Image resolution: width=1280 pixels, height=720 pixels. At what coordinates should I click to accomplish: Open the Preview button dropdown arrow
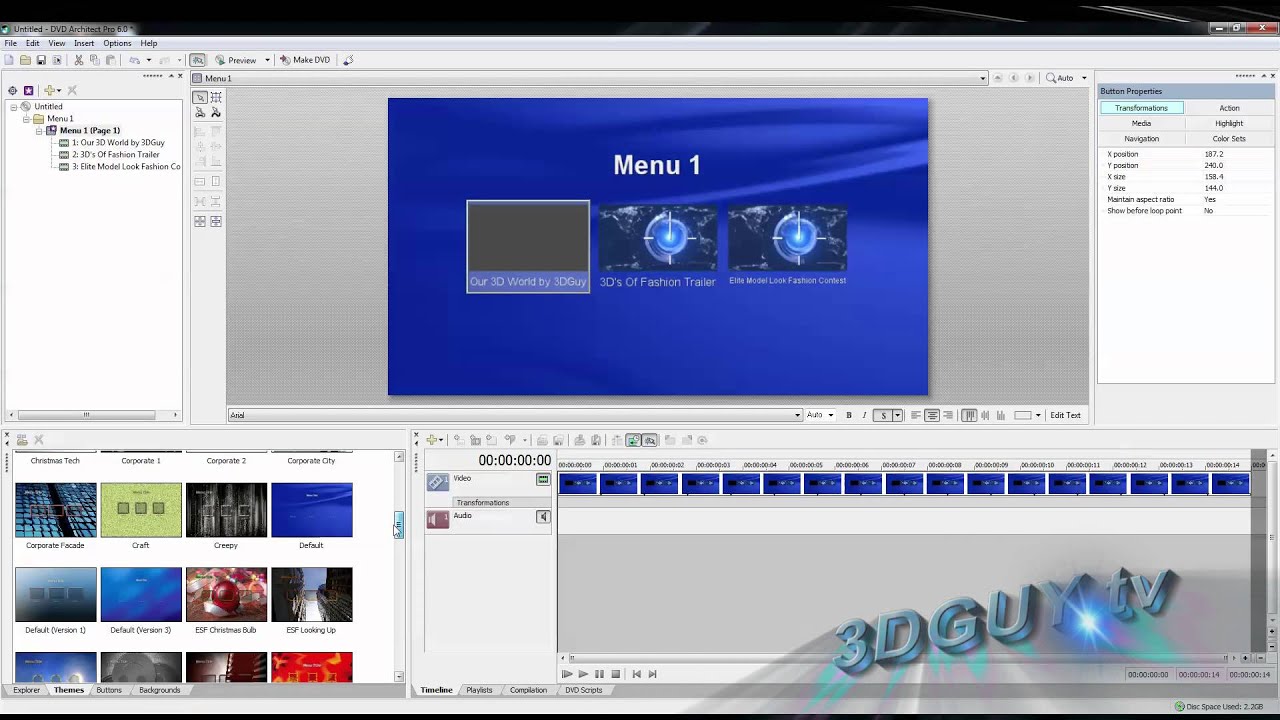point(267,60)
